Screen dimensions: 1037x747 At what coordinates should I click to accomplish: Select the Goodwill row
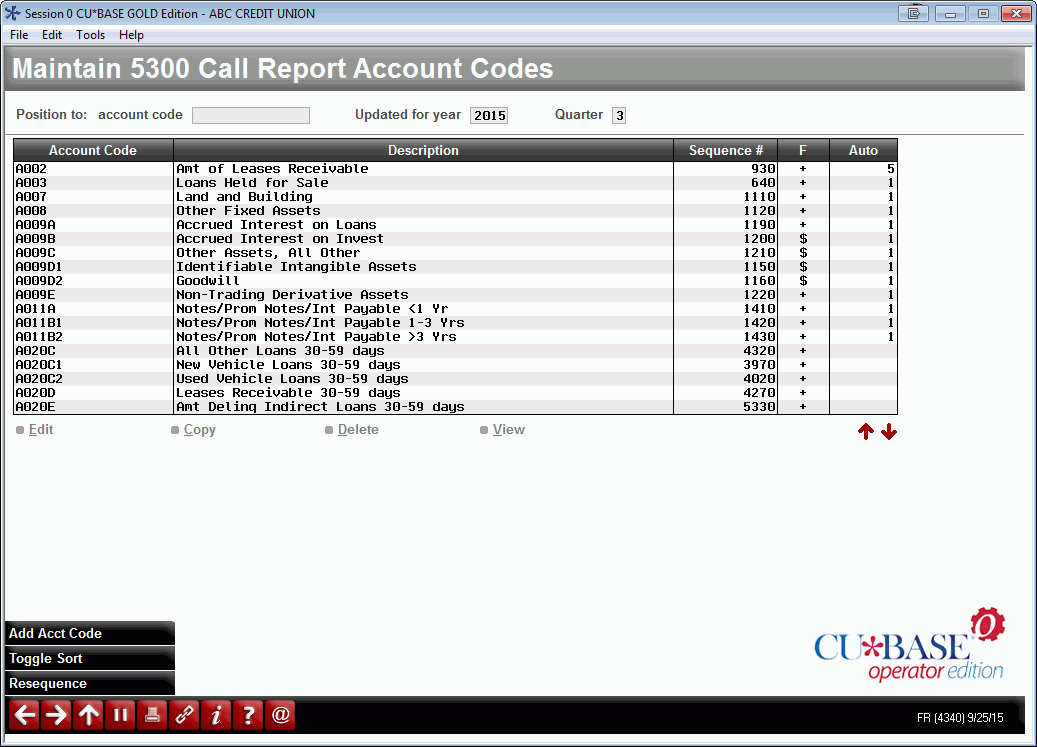[455, 281]
